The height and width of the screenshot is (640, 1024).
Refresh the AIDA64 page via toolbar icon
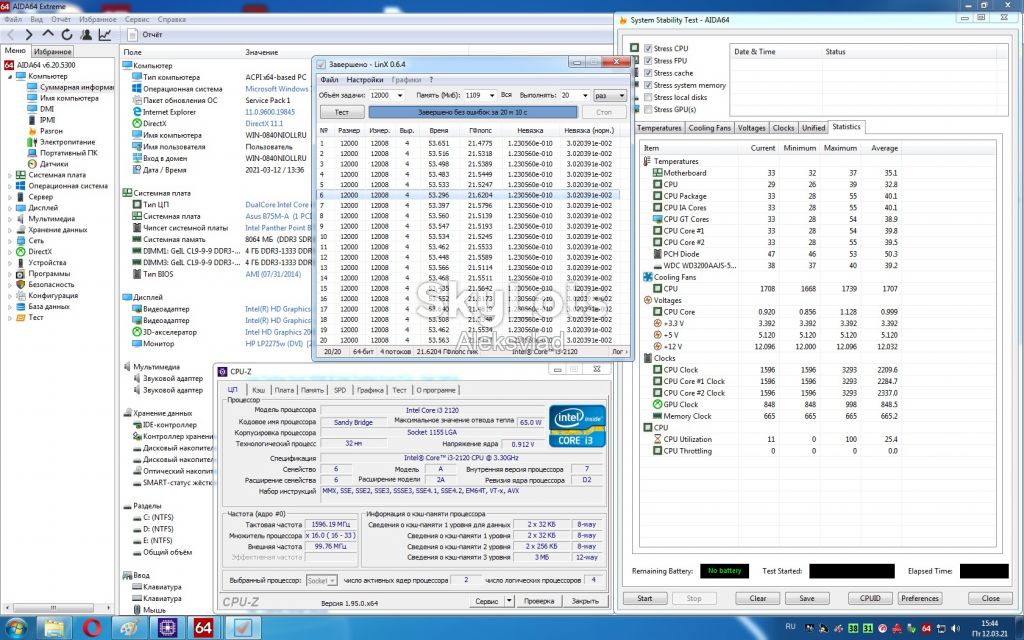67,35
